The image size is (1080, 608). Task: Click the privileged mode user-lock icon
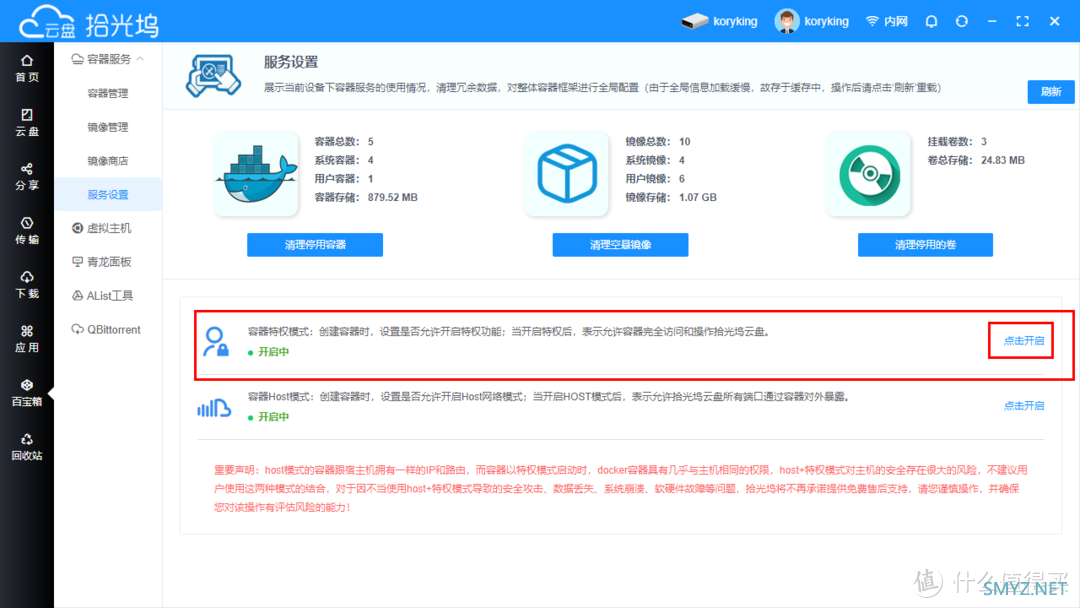point(216,342)
